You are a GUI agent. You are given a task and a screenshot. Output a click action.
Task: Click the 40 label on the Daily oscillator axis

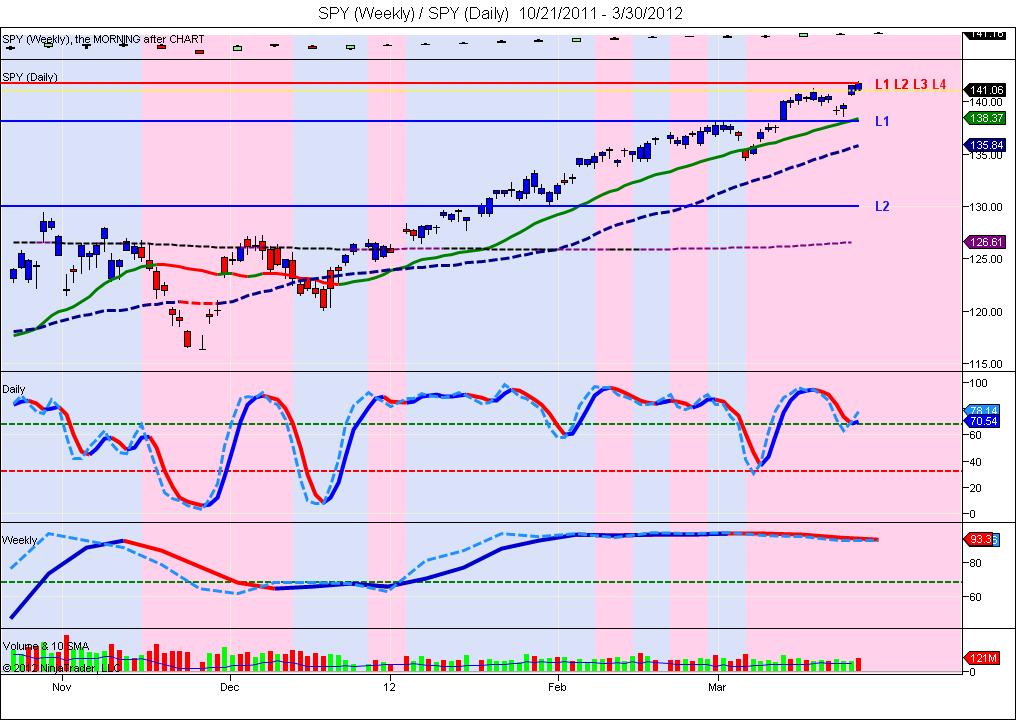976,462
